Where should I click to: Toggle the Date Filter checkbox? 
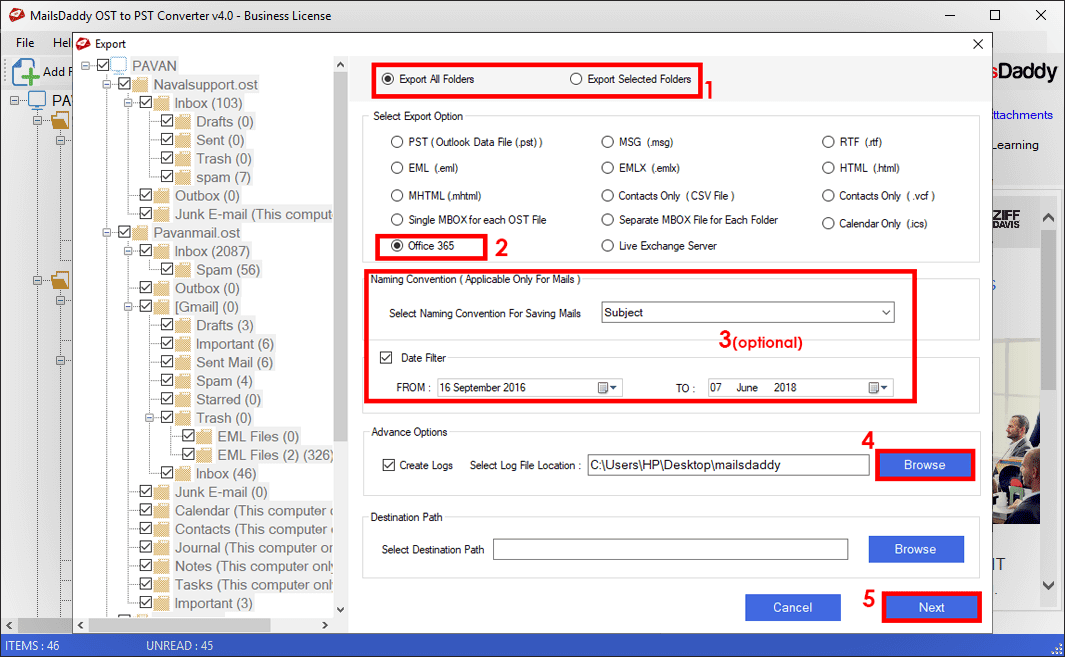coord(386,357)
